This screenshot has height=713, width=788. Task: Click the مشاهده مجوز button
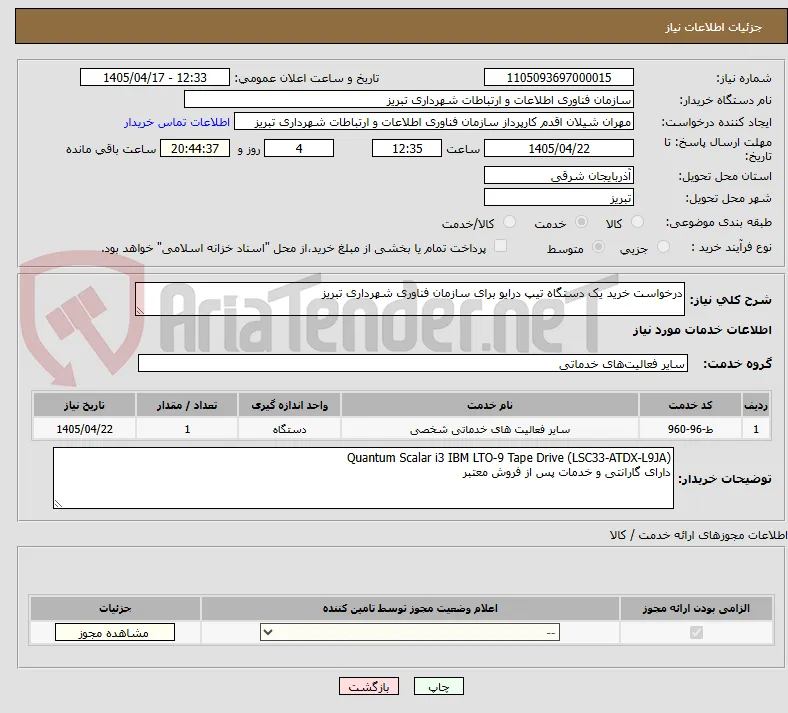click(115, 632)
